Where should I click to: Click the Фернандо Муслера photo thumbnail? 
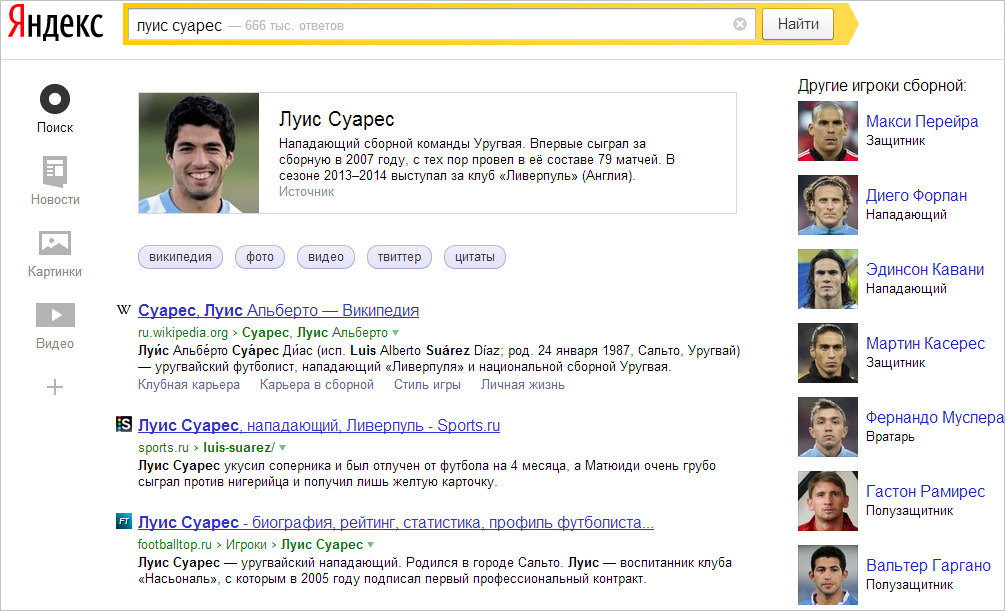coord(827,427)
